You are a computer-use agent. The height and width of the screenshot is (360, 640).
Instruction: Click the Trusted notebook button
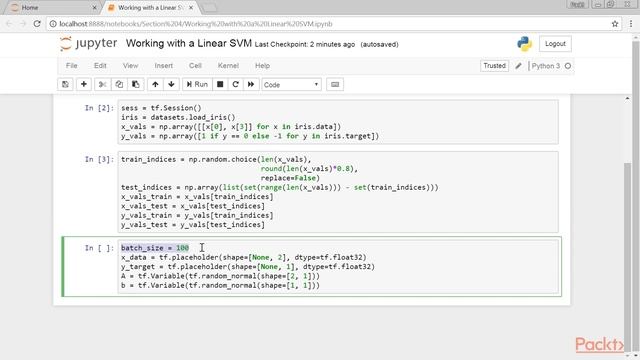[x=494, y=66]
